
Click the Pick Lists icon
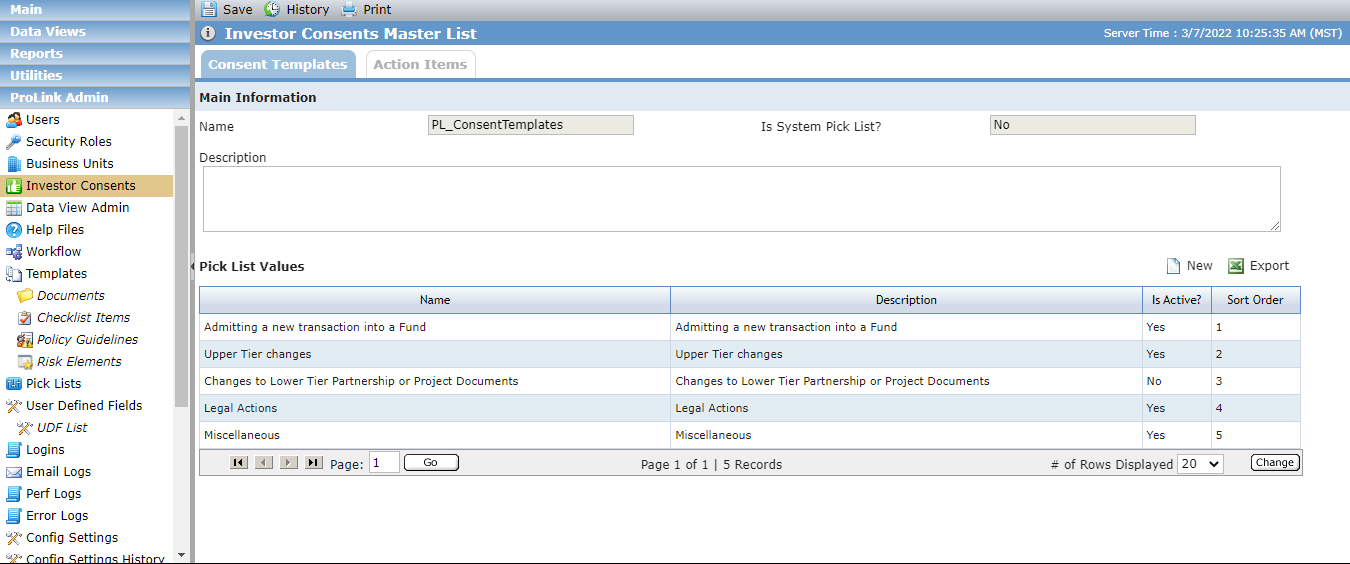(x=14, y=384)
